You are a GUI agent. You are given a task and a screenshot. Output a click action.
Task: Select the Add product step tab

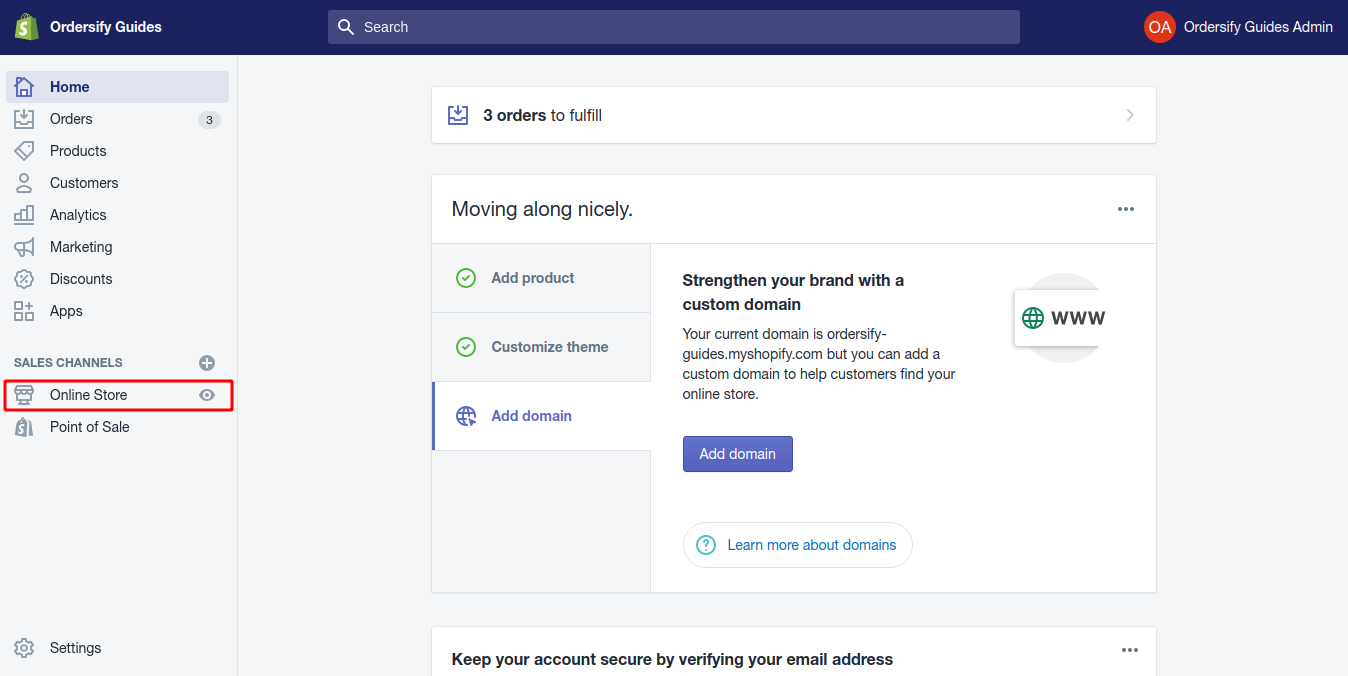click(x=541, y=278)
